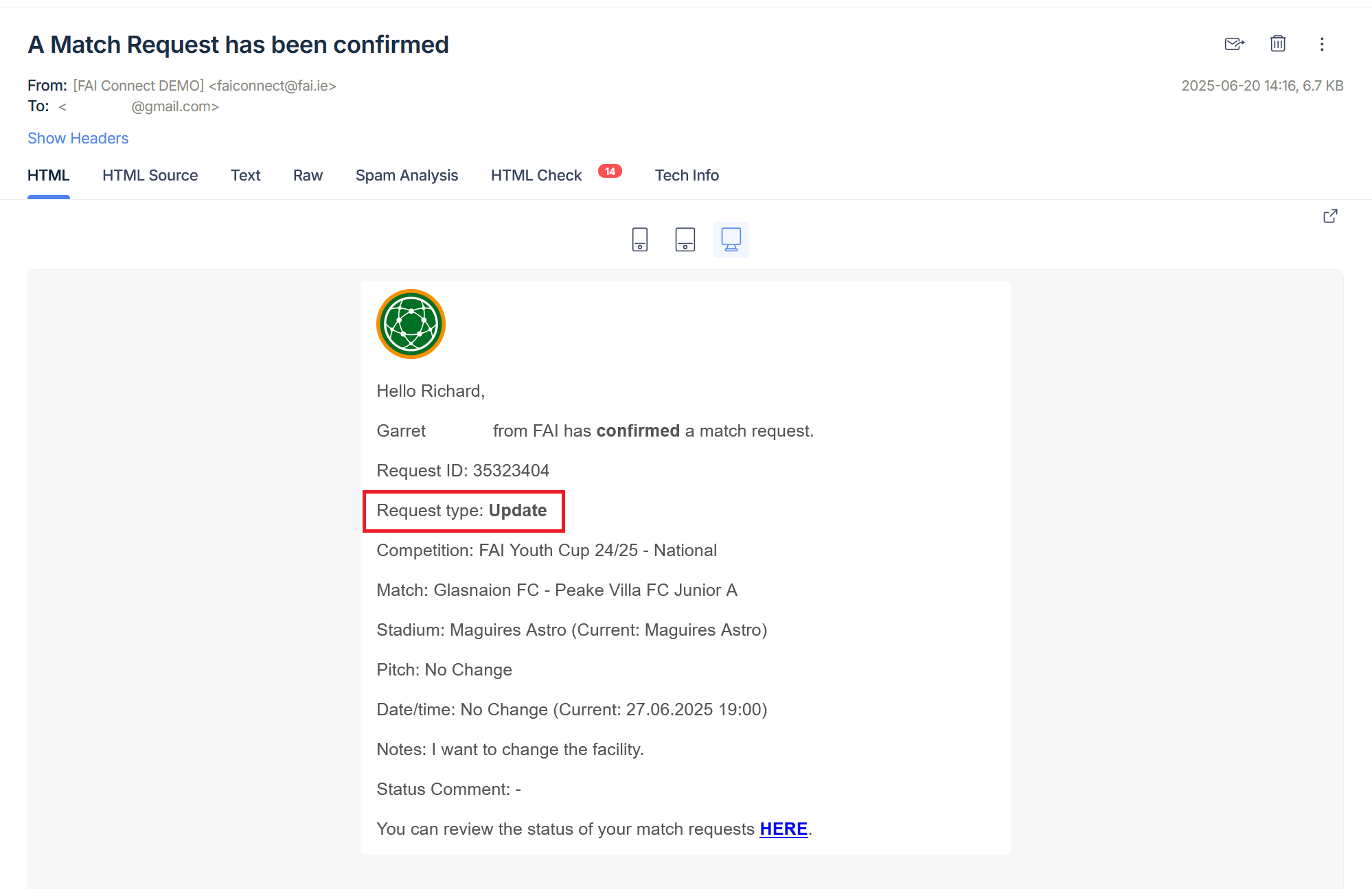1372x889 pixels.
Task: Click the highlighted Request type: Update line
Action: 462,511
